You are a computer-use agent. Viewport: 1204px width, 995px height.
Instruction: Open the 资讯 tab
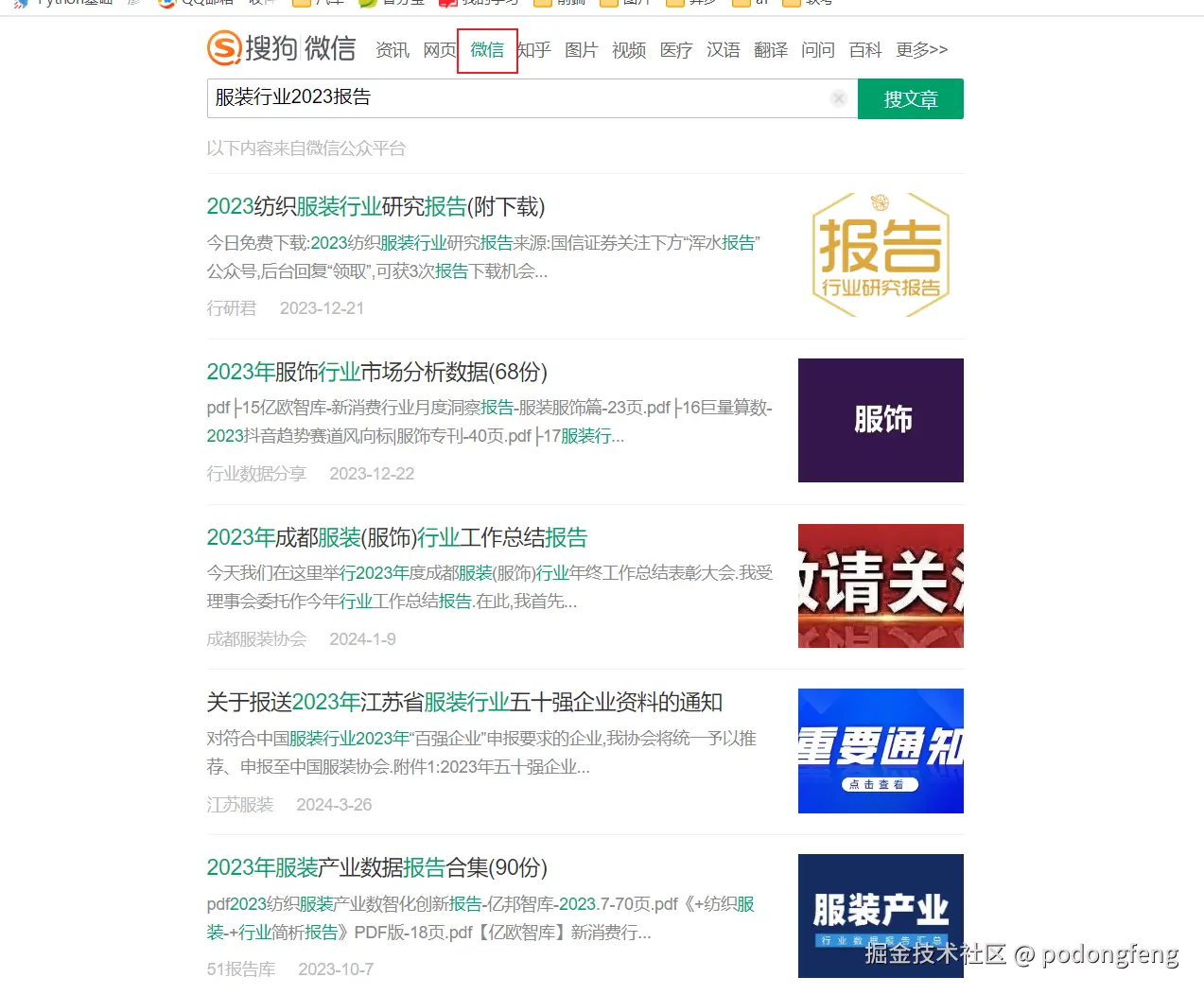click(x=393, y=50)
